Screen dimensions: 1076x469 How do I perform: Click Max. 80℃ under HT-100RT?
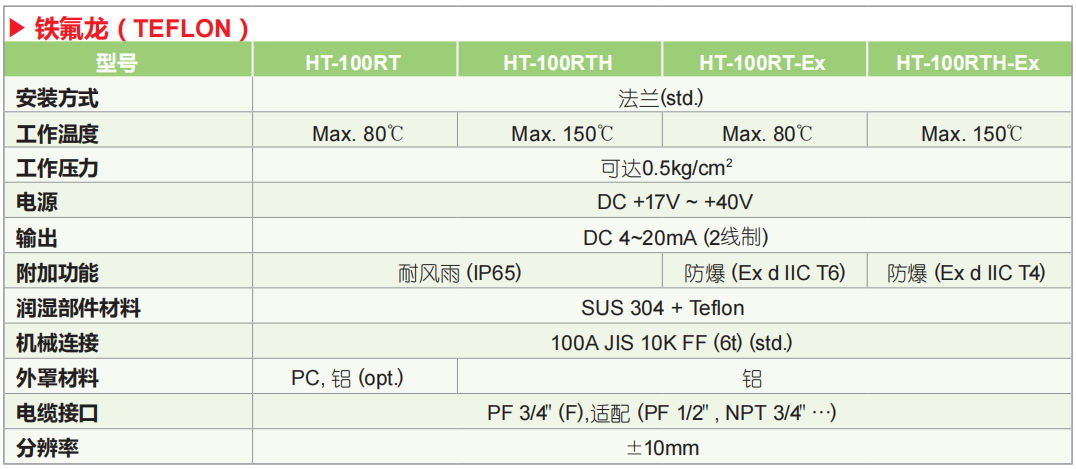pyautogui.click(x=355, y=131)
